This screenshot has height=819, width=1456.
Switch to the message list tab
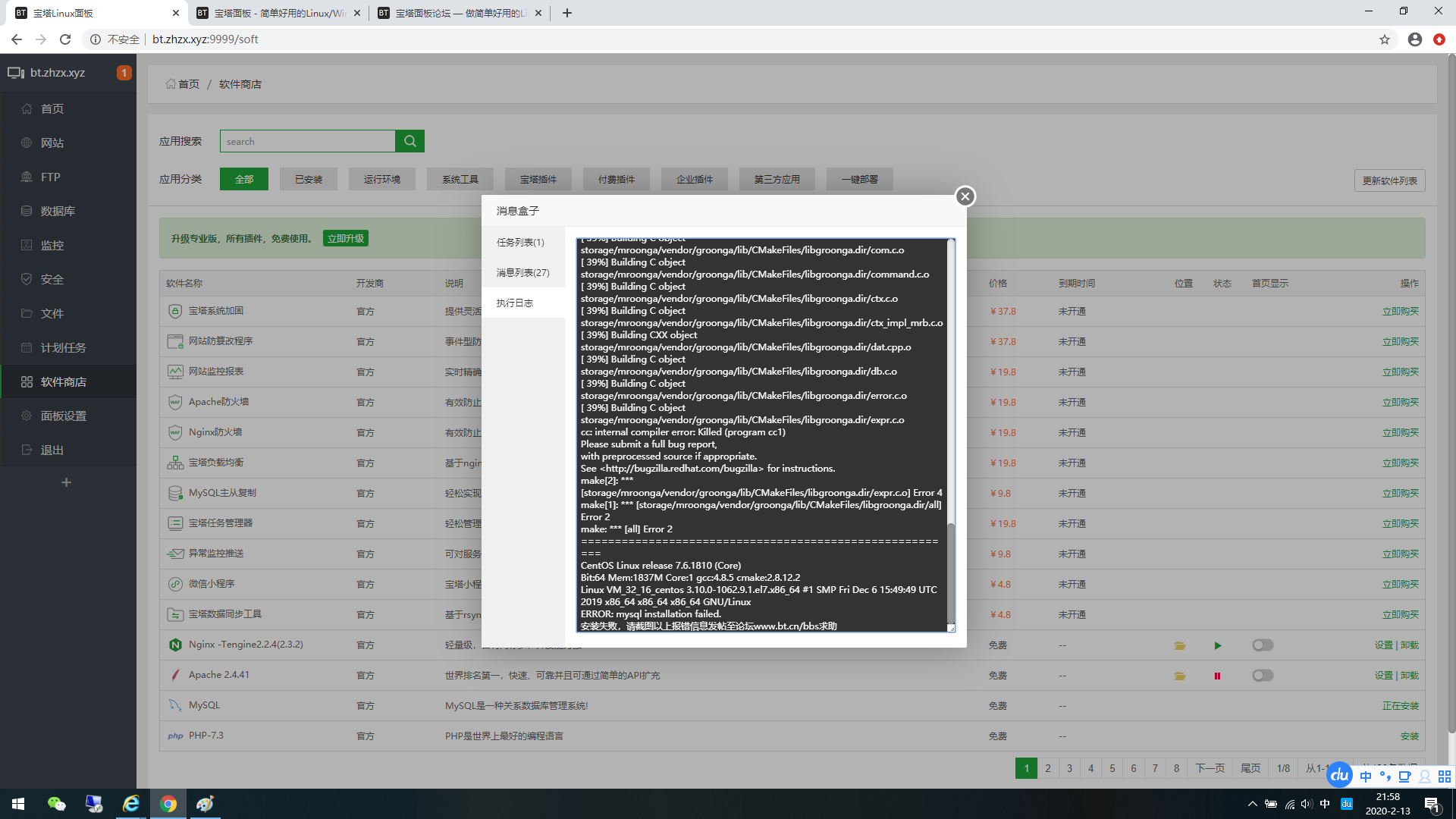pos(523,272)
